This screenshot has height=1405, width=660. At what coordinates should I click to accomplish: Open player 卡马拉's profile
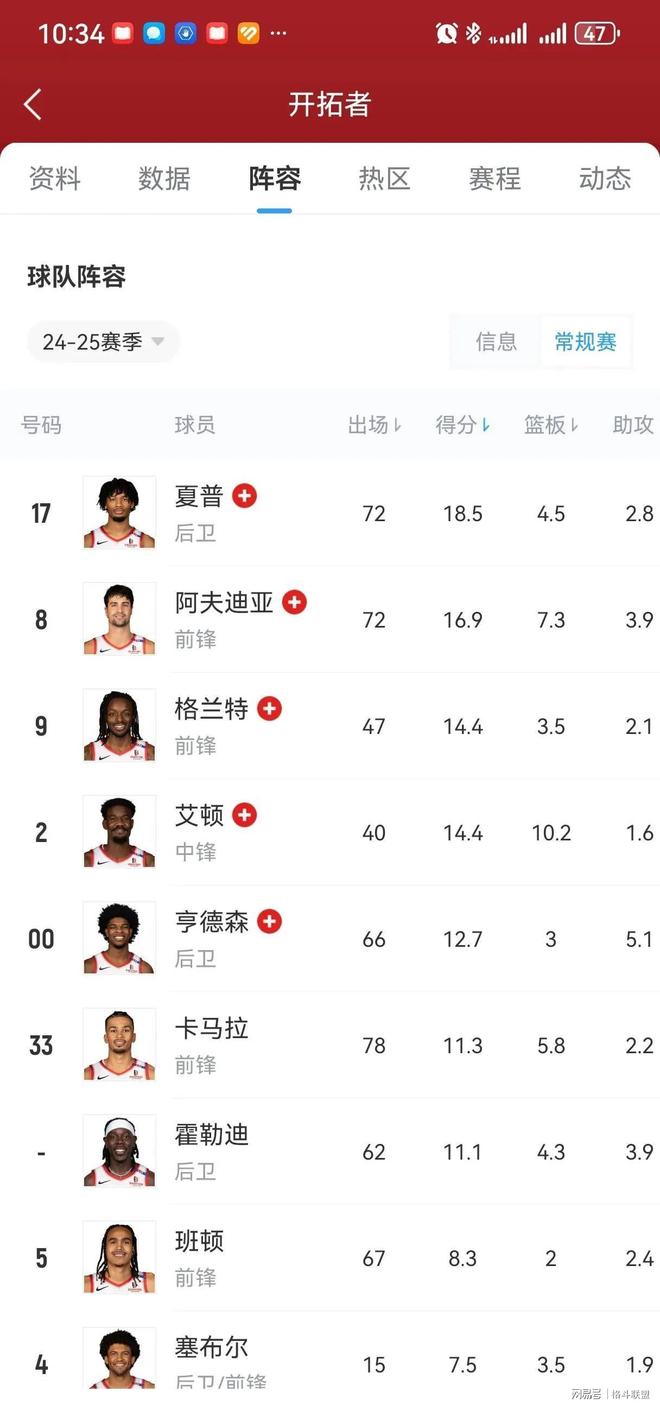[211, 1028]
